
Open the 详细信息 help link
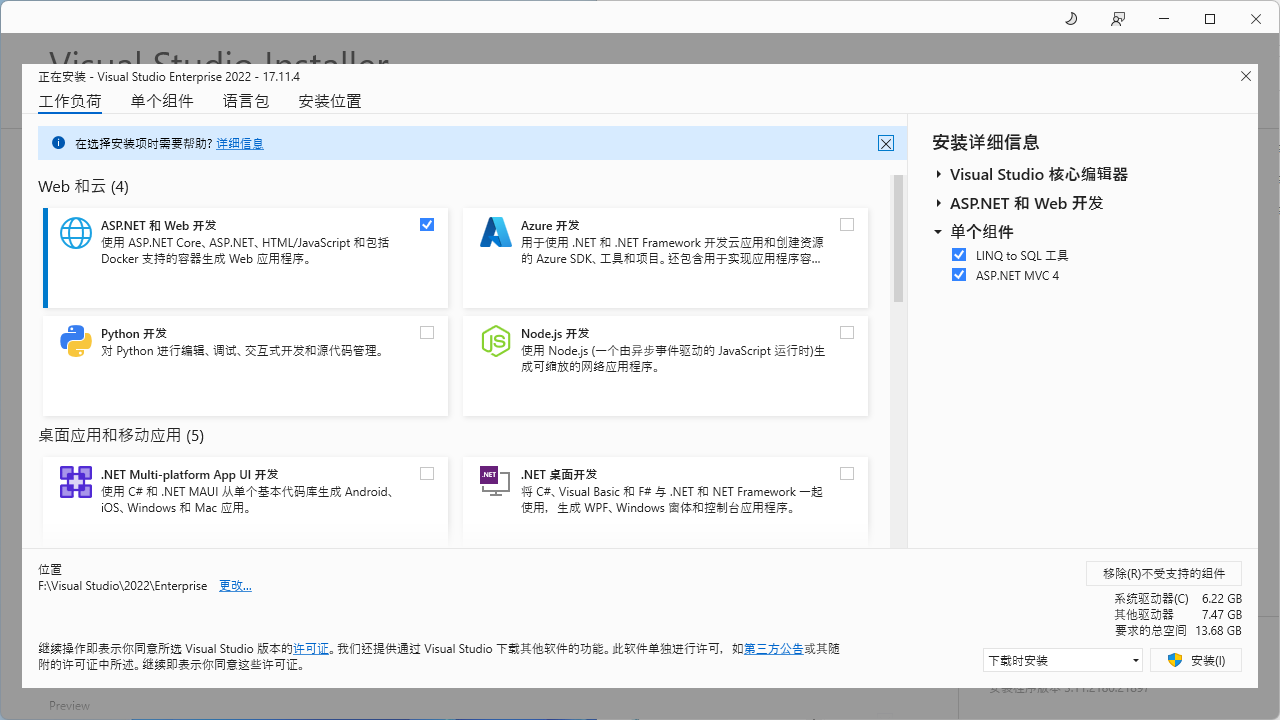coord(240,144)
